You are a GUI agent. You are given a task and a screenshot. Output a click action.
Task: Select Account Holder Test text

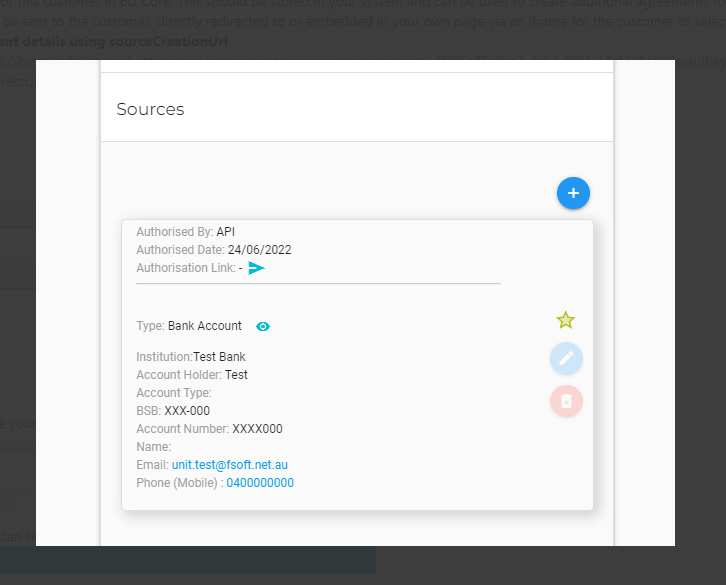click(192, 375)
